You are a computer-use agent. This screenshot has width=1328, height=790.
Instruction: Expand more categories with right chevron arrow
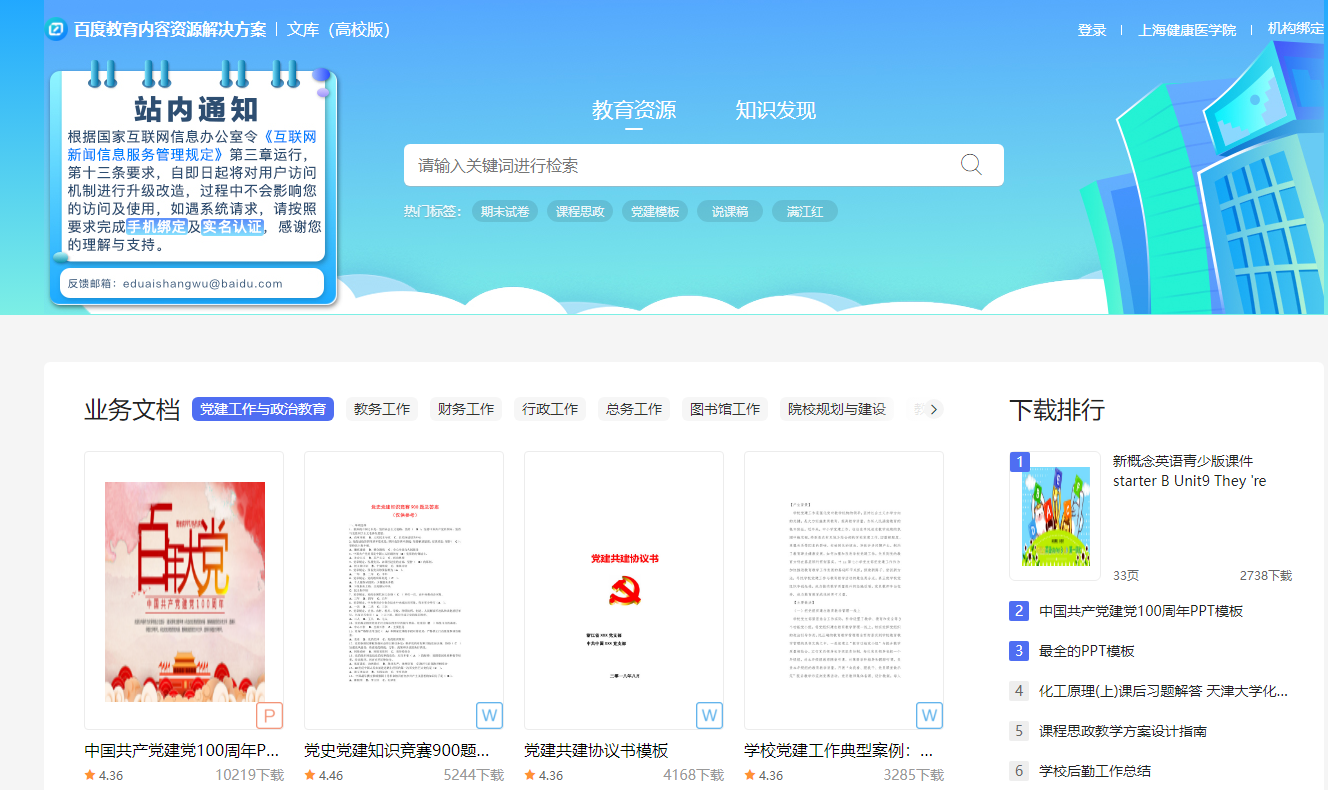tap(933, 409)
